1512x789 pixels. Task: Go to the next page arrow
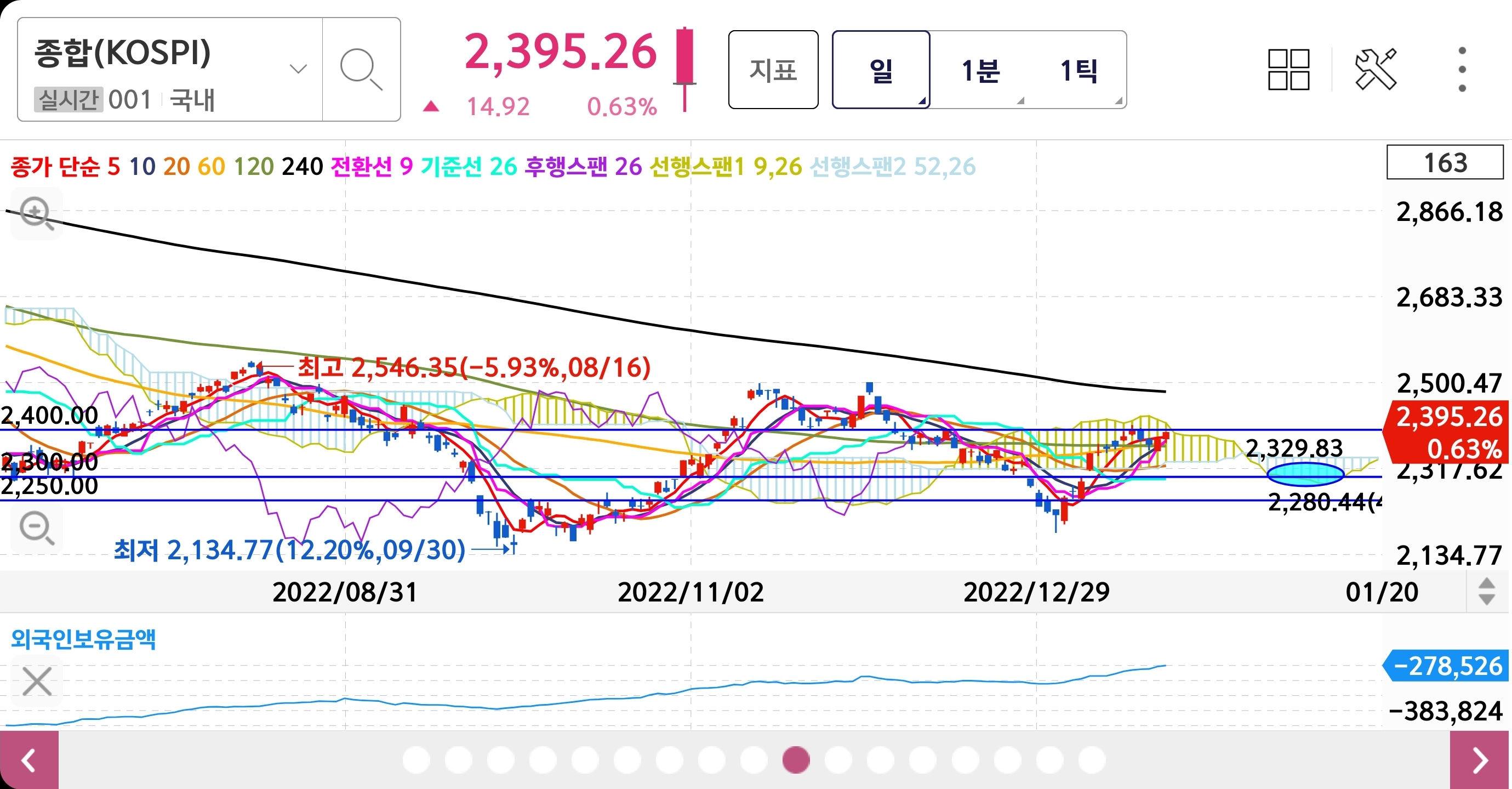[x=1480, y=760]
